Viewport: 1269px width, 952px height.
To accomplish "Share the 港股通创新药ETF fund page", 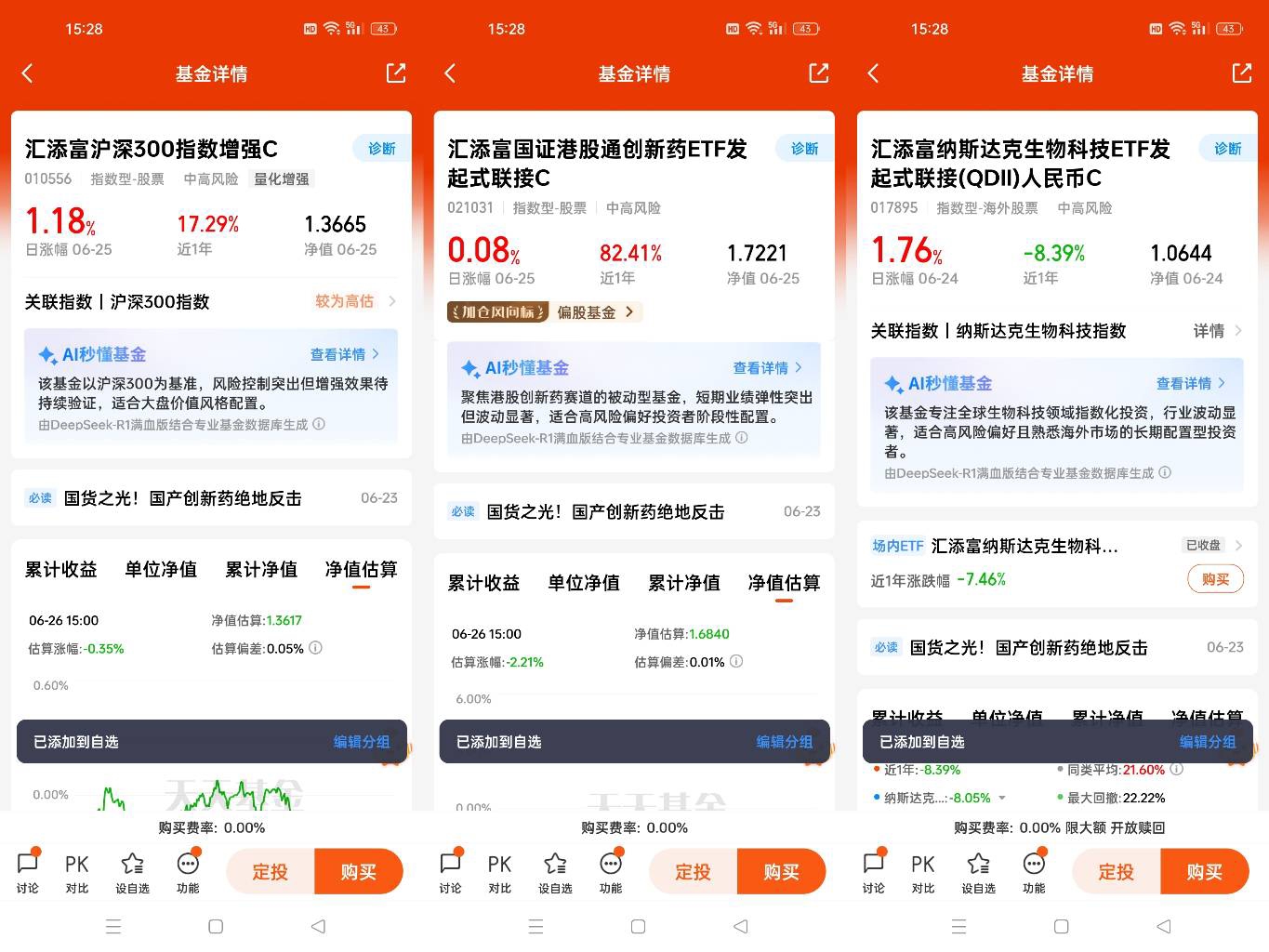I will 819,73.
